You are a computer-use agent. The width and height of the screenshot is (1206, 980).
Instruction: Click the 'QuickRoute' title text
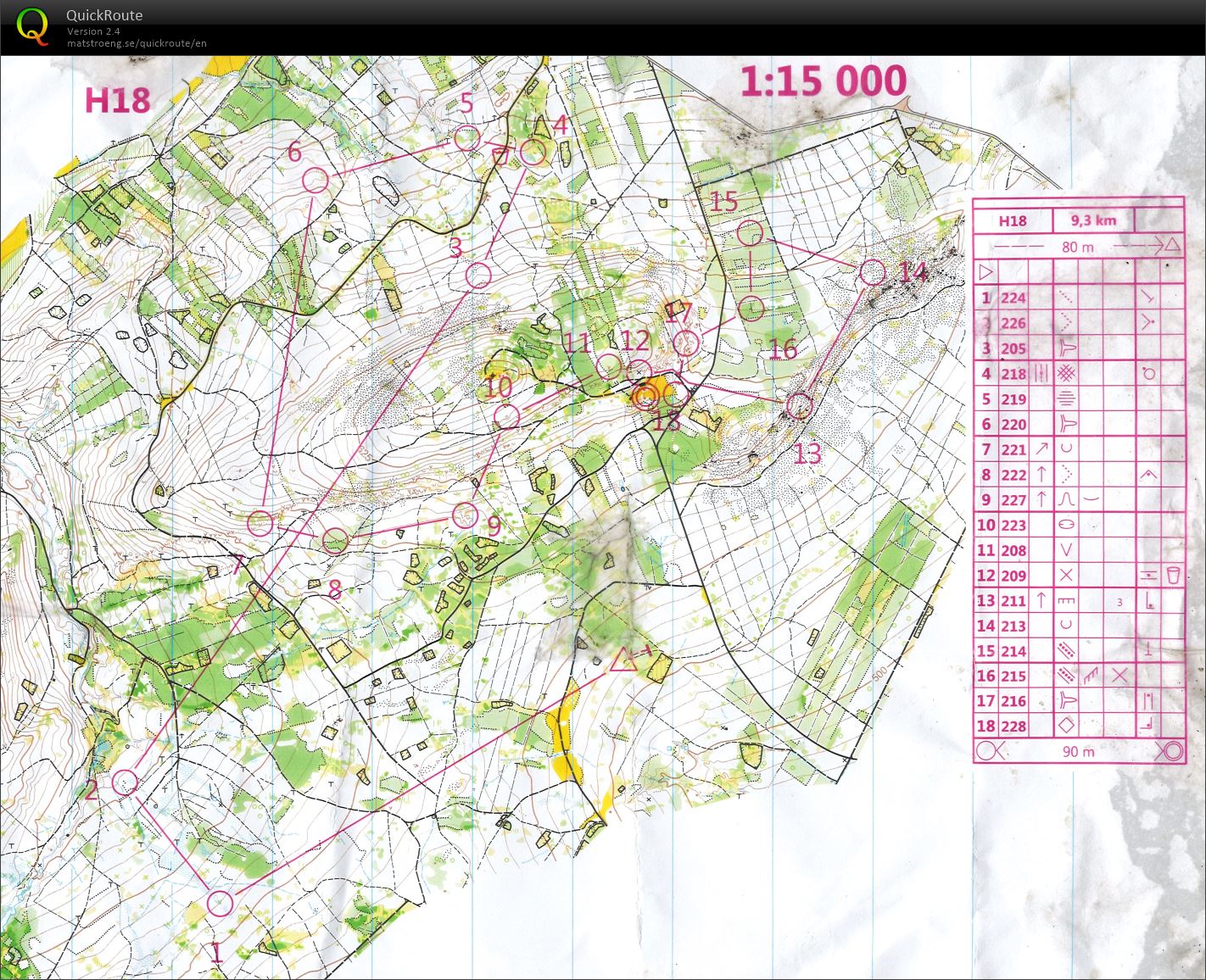coord(104,15)
